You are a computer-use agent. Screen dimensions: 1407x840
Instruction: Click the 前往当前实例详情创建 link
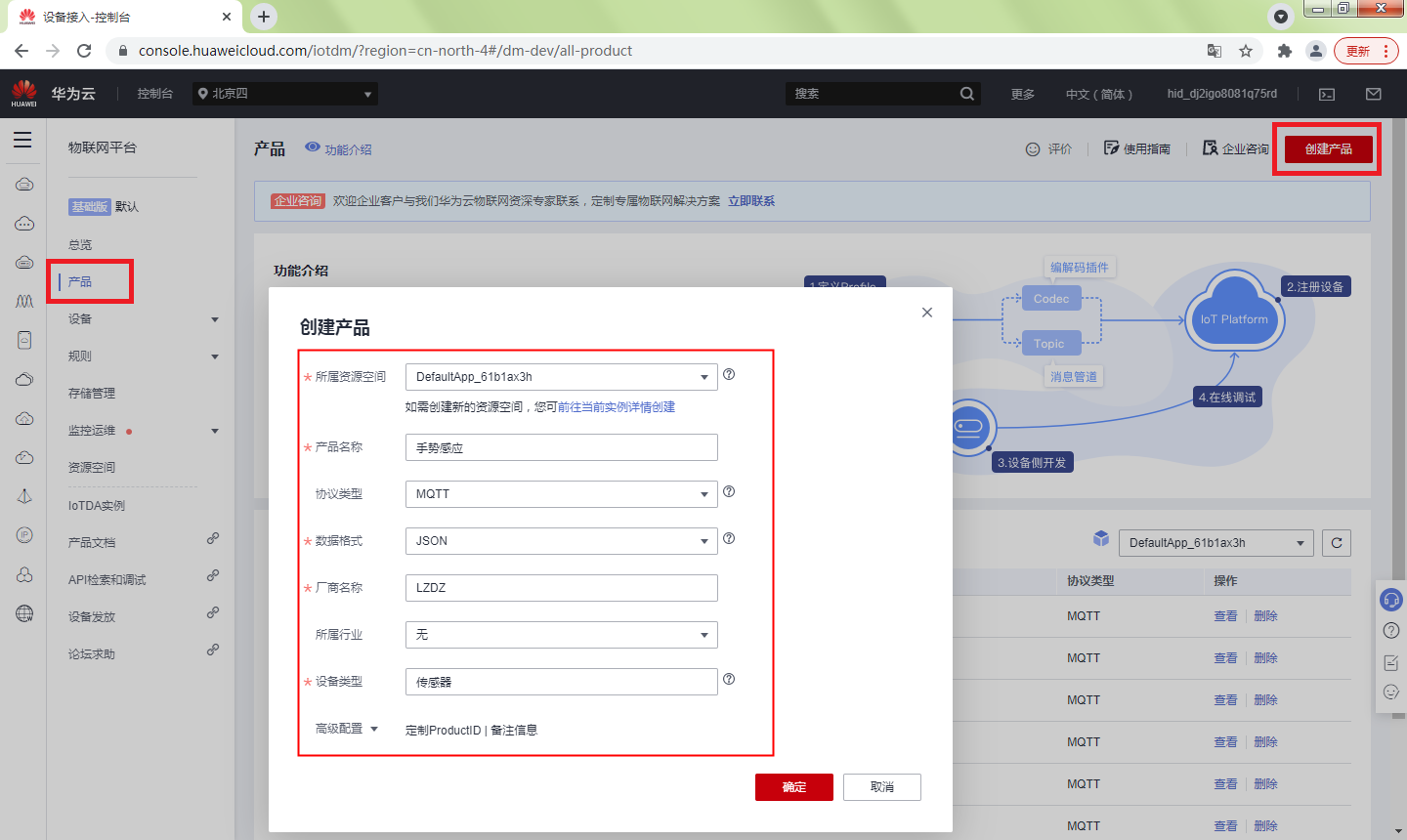(x=617, y=407)
